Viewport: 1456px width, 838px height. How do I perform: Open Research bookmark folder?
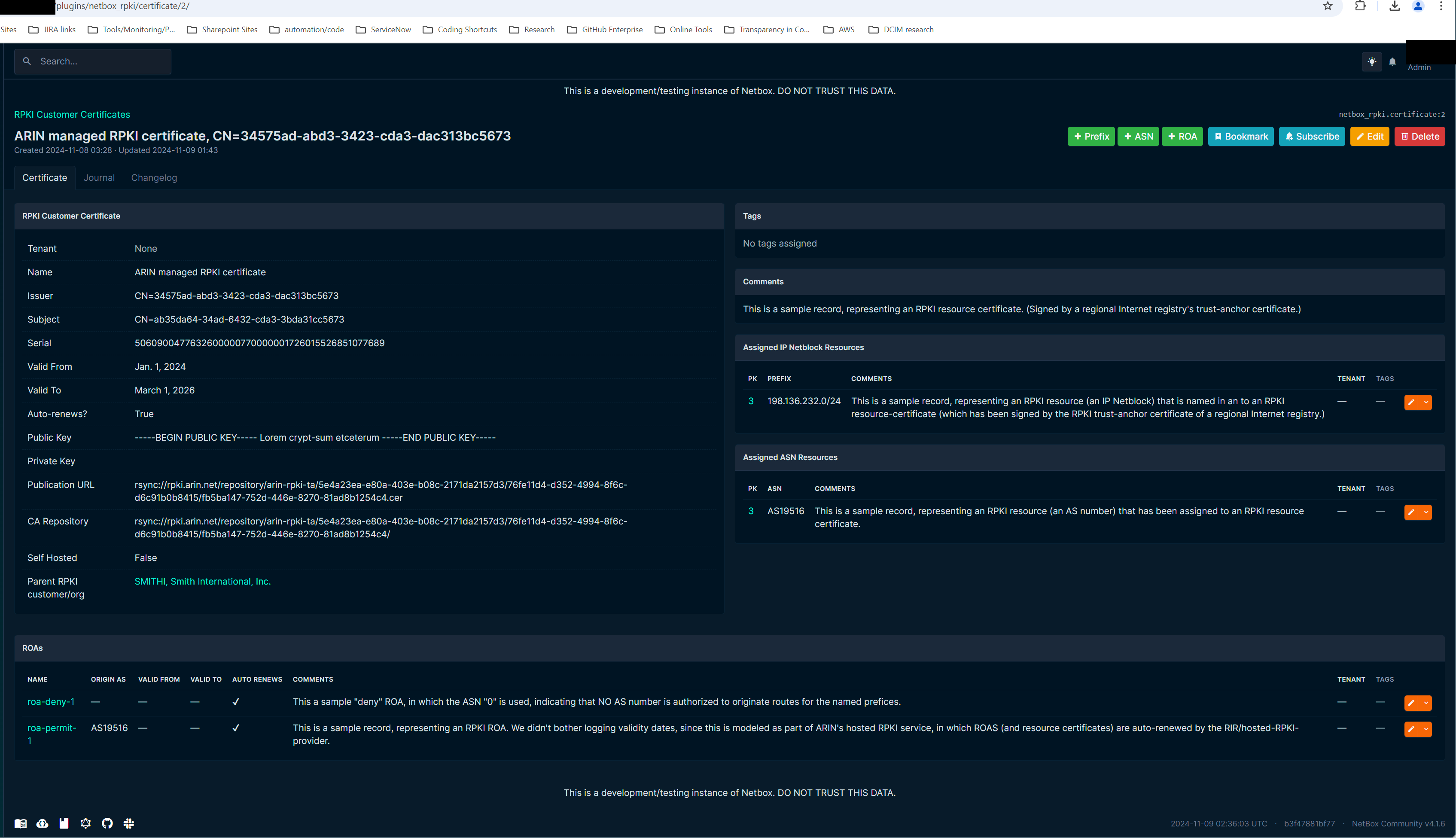coord(532,29)
